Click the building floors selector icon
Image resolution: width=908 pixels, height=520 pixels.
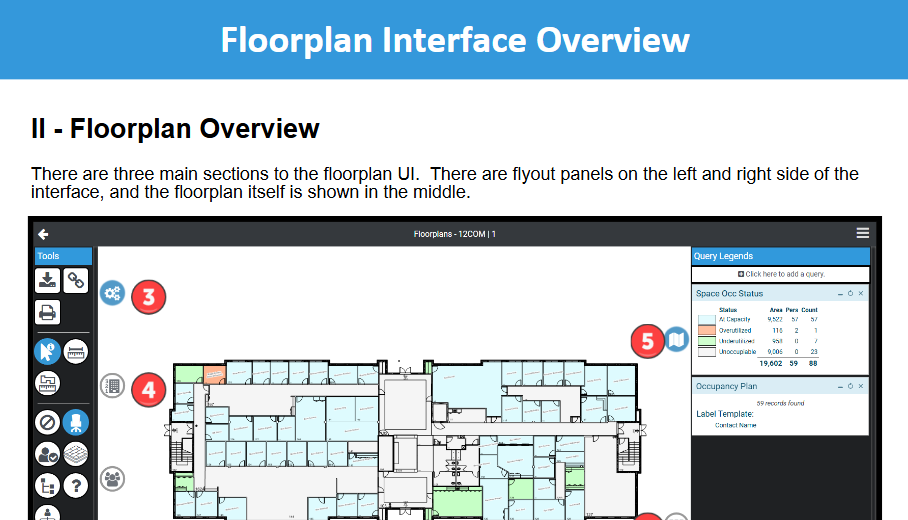(112, 385)
